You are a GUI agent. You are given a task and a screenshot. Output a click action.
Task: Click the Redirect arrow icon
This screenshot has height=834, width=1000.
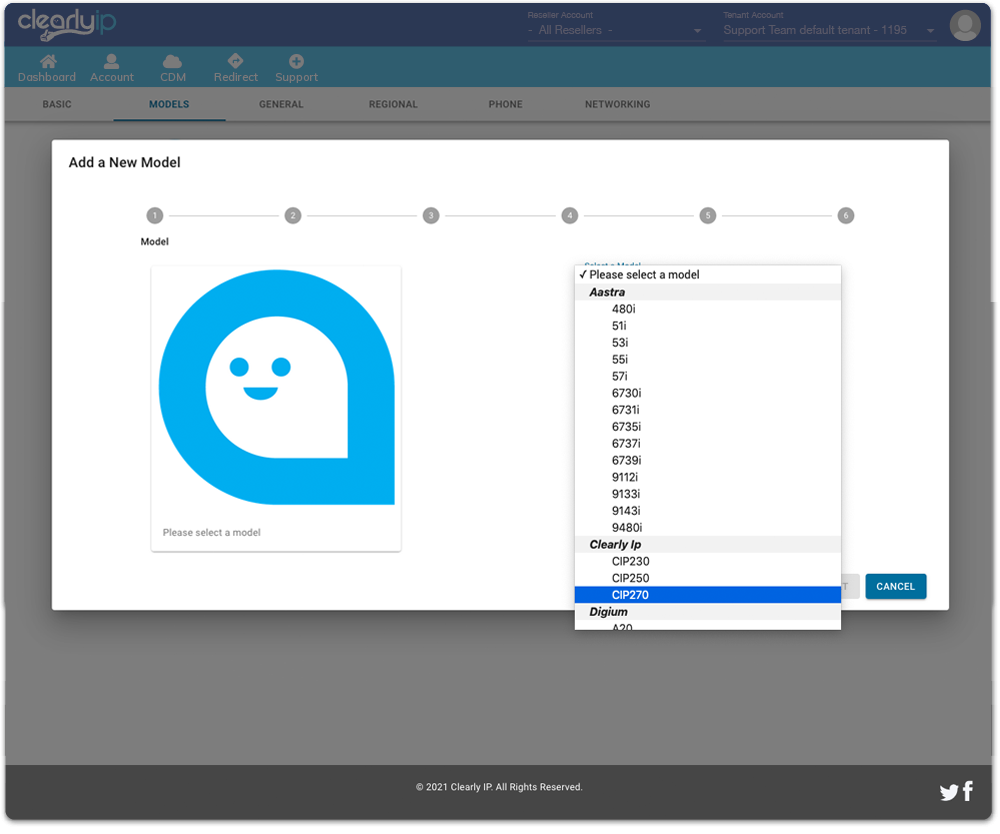[x=235, y=62]
